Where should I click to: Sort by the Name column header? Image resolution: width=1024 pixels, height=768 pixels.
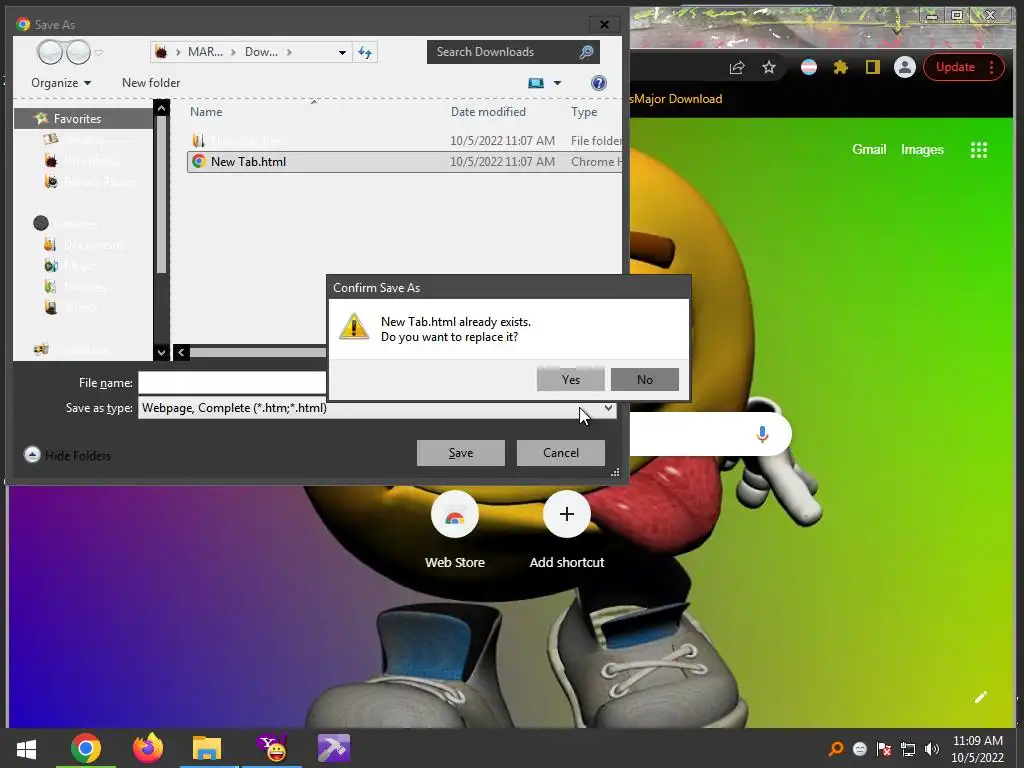206,112
